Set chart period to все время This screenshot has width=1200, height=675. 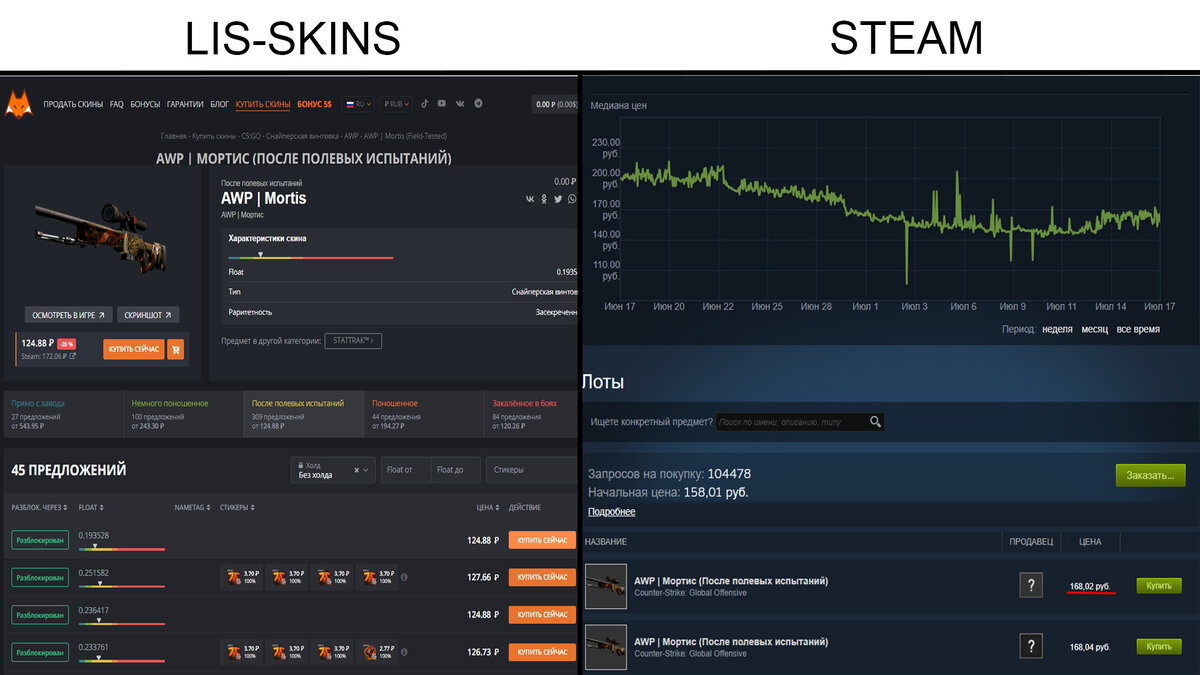click(1138, 329)
